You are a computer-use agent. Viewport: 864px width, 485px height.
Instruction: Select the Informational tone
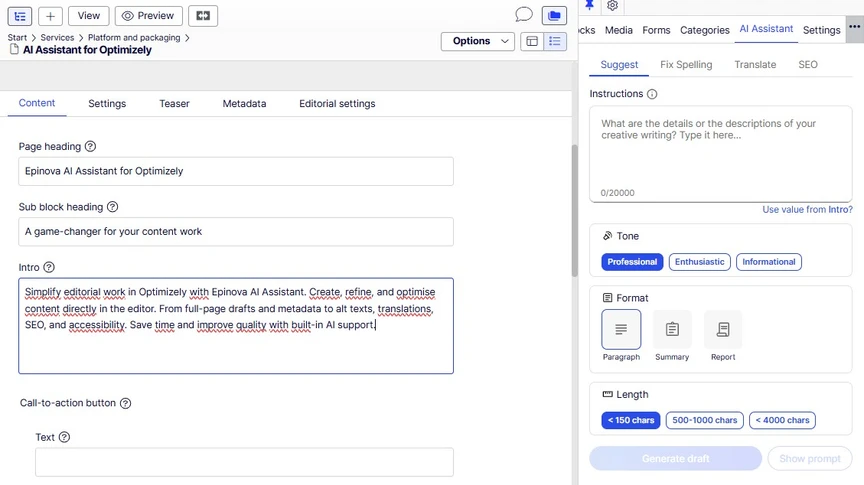[x=769, y=262]
